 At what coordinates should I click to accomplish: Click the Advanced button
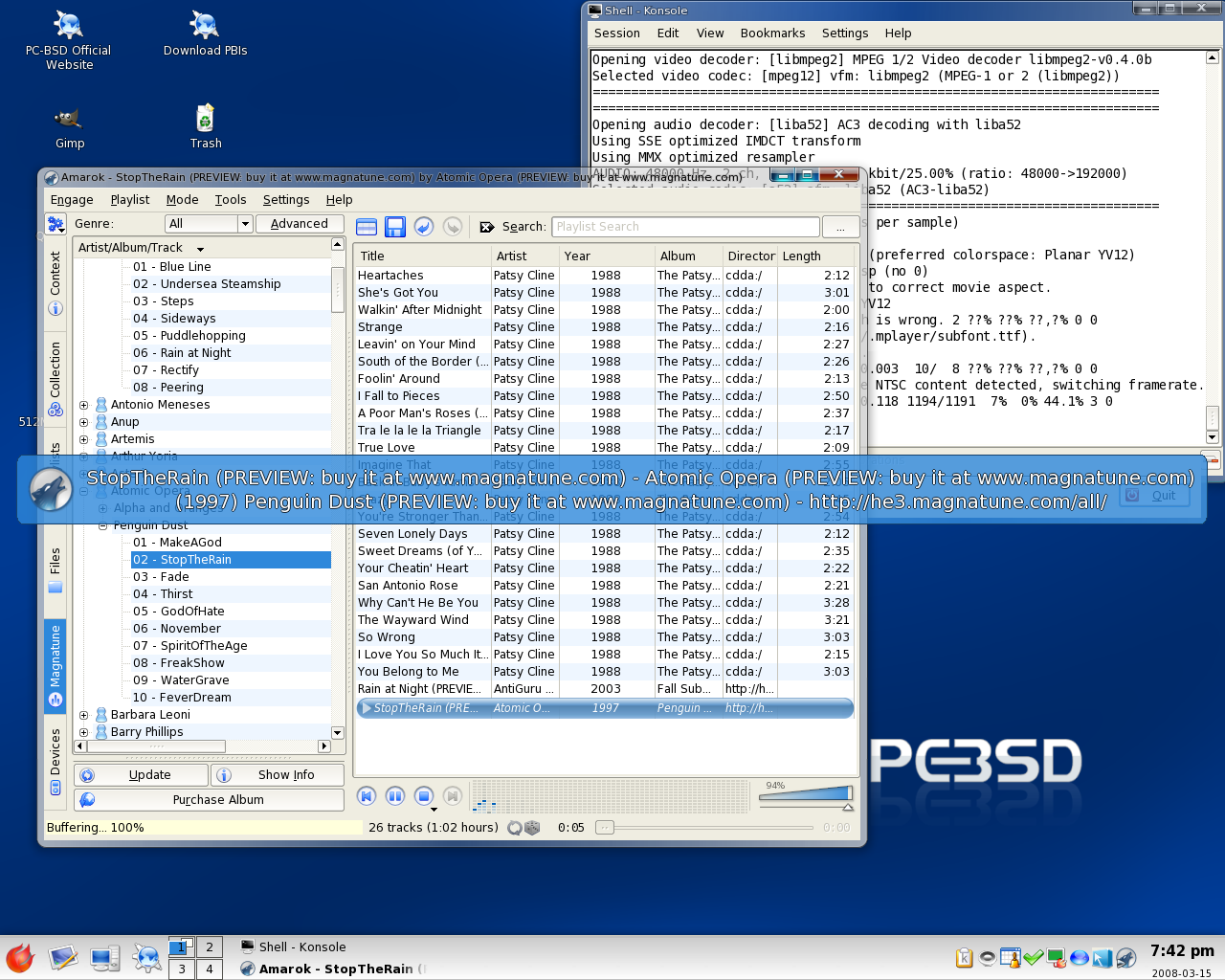[x=300, y=224]
